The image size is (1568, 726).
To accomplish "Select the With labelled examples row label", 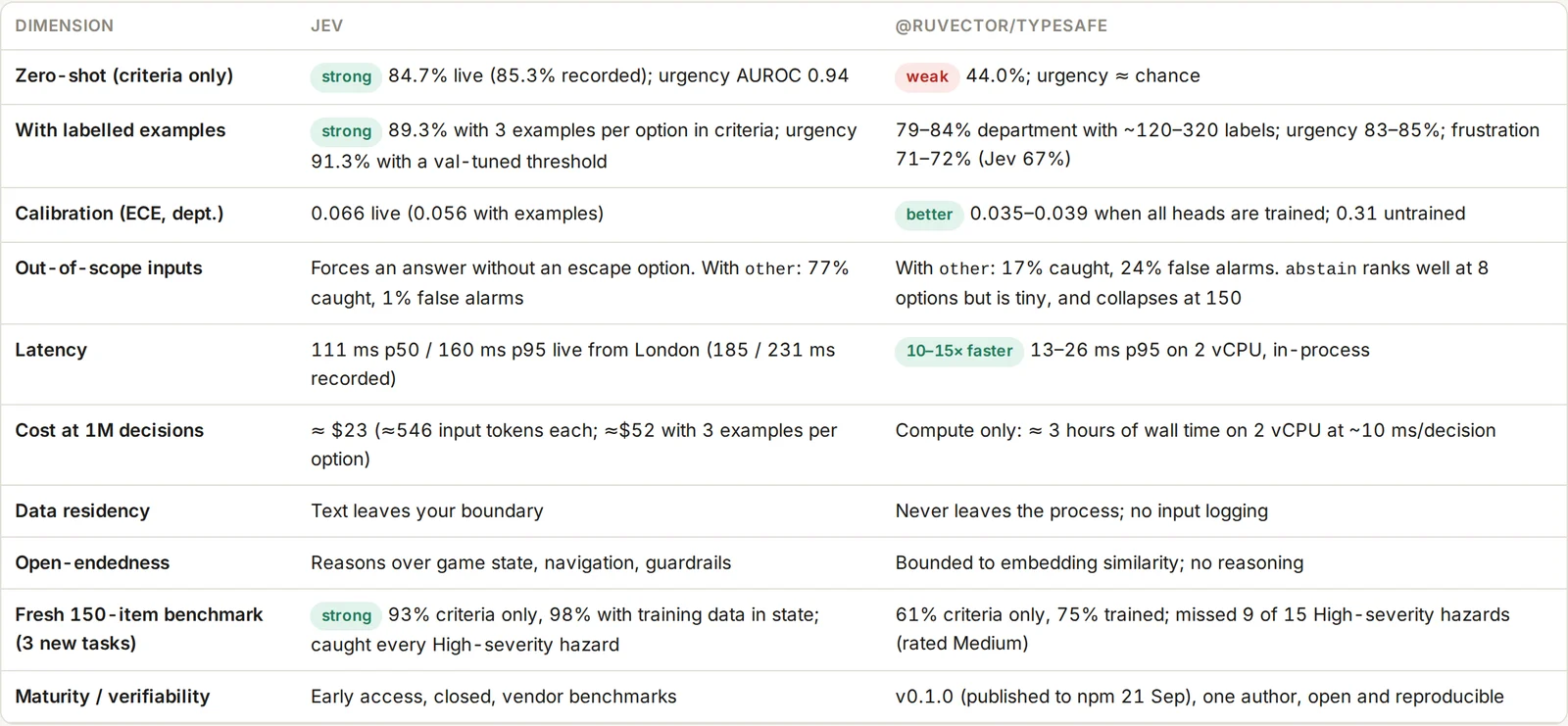I will [121, 130].
